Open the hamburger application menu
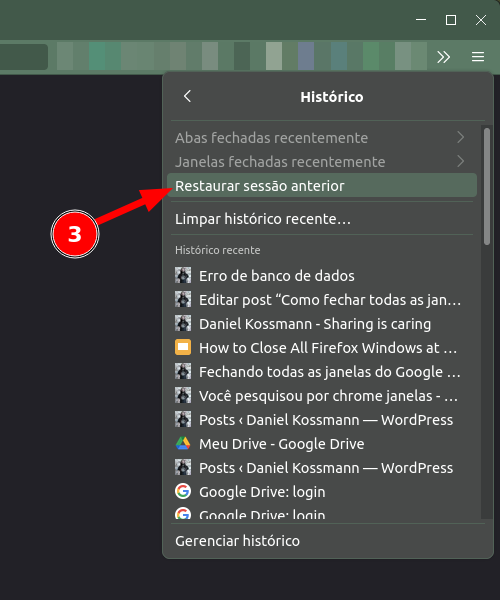This screenshot has height=600, width=500. coord(477,57)
